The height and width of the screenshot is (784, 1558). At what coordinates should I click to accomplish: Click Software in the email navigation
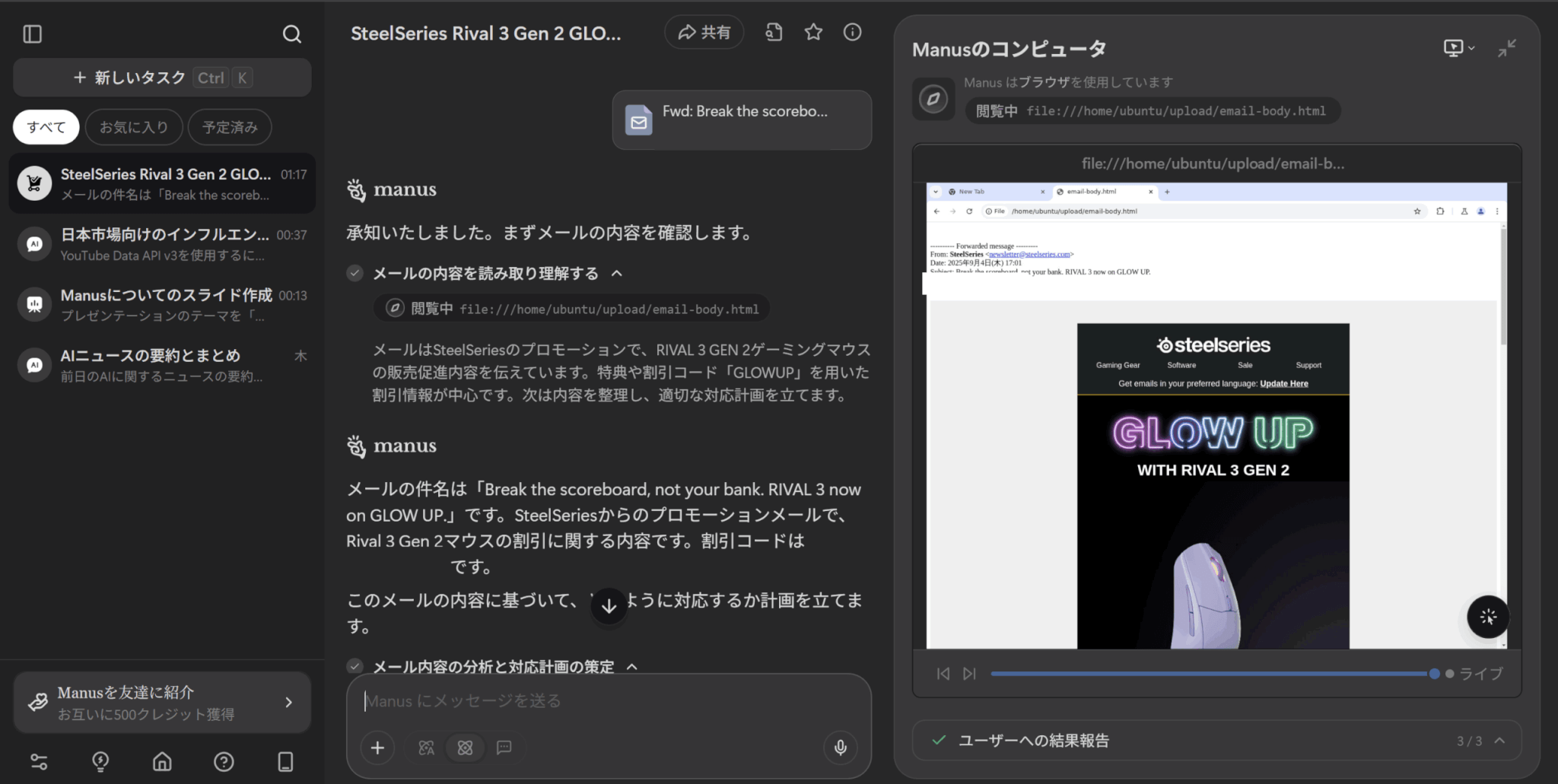click(x=1181, y=365)
